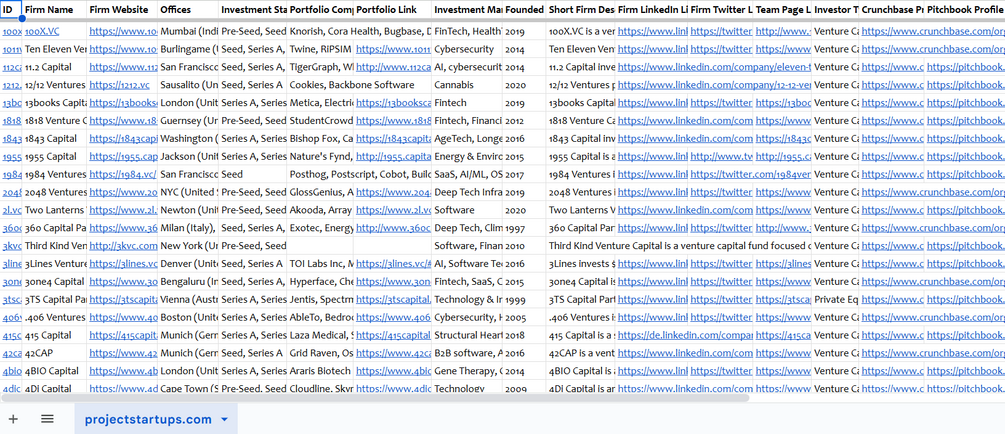Select the Firm Name header cell
The height and width of the screenshot is (434, 1005).
(54, 10)
